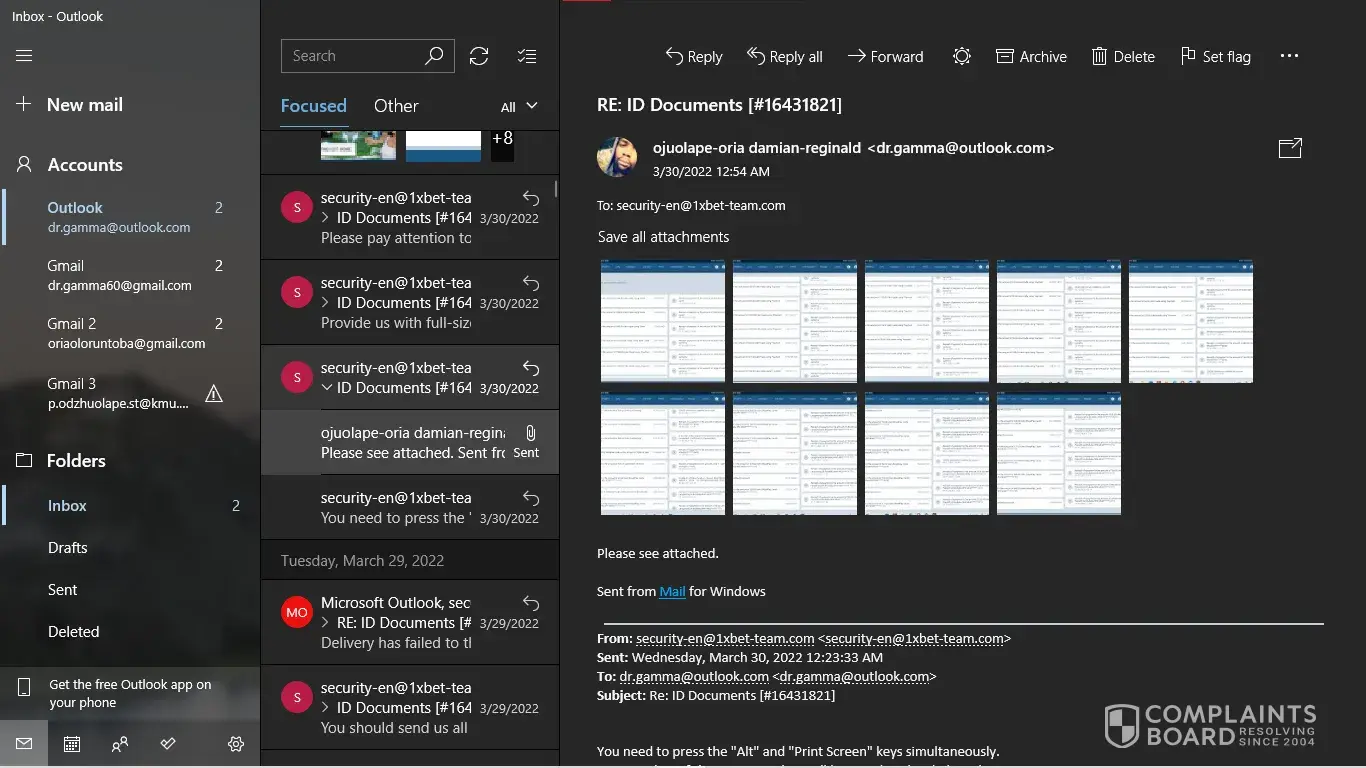Delete the open message

[1123, 57]
